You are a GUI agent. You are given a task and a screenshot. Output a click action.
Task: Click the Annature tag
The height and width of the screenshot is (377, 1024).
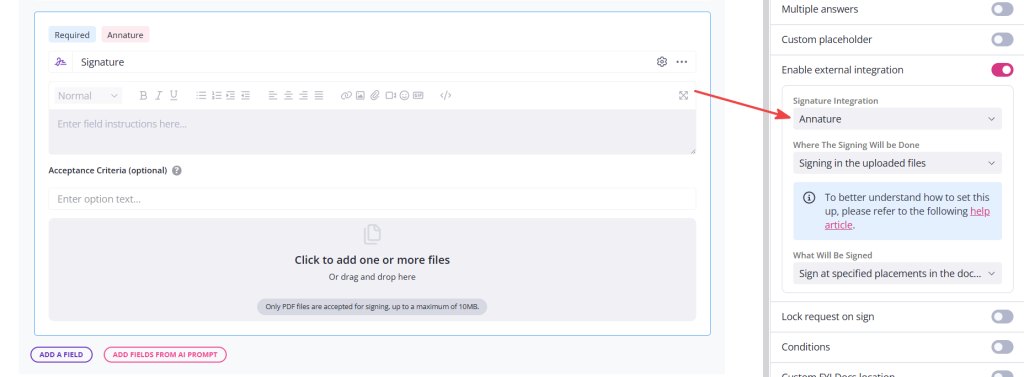125,35
